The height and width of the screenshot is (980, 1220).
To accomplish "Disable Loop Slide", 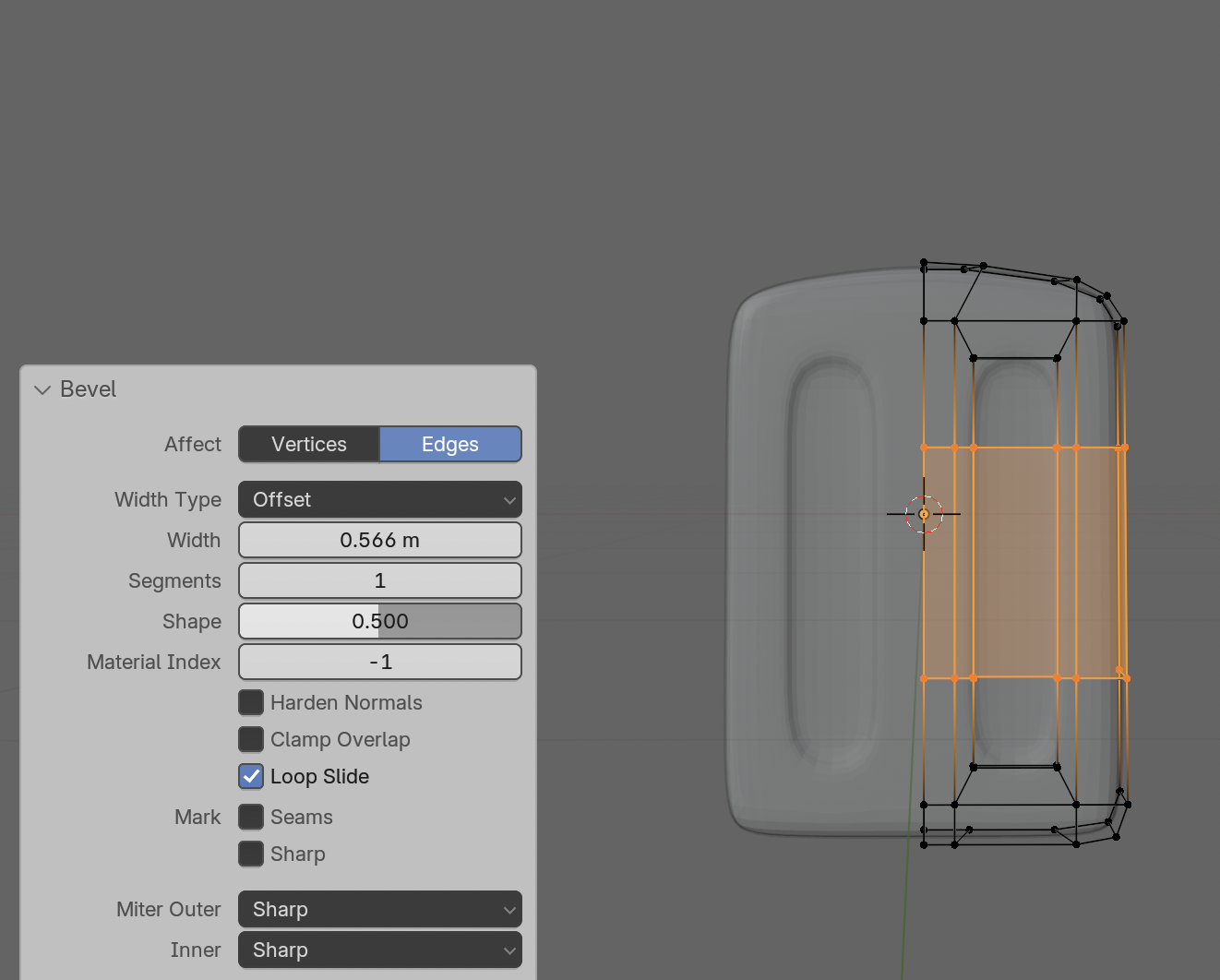I will click(x=250, y=776).
